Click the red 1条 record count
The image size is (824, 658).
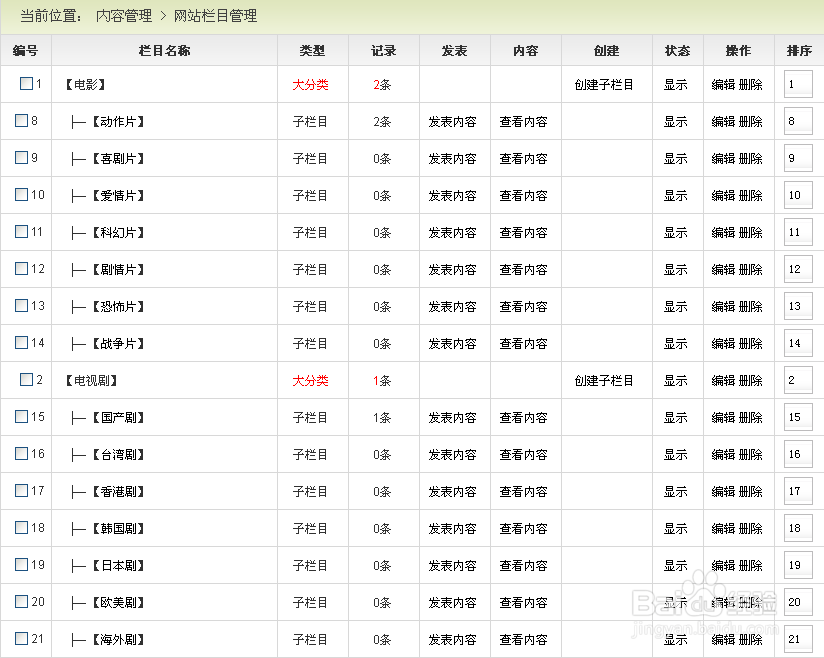pyautogui.click(x=382, y=381)
